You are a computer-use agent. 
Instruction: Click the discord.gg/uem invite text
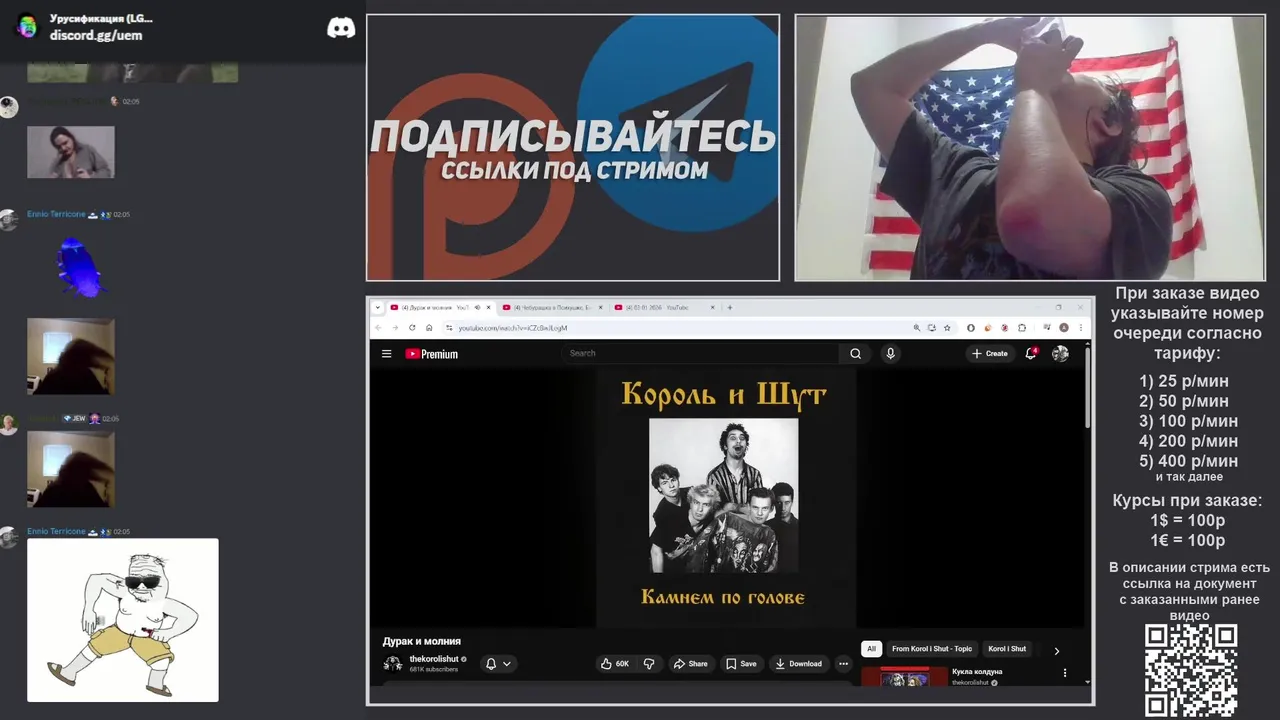click(x=96, y=35)
